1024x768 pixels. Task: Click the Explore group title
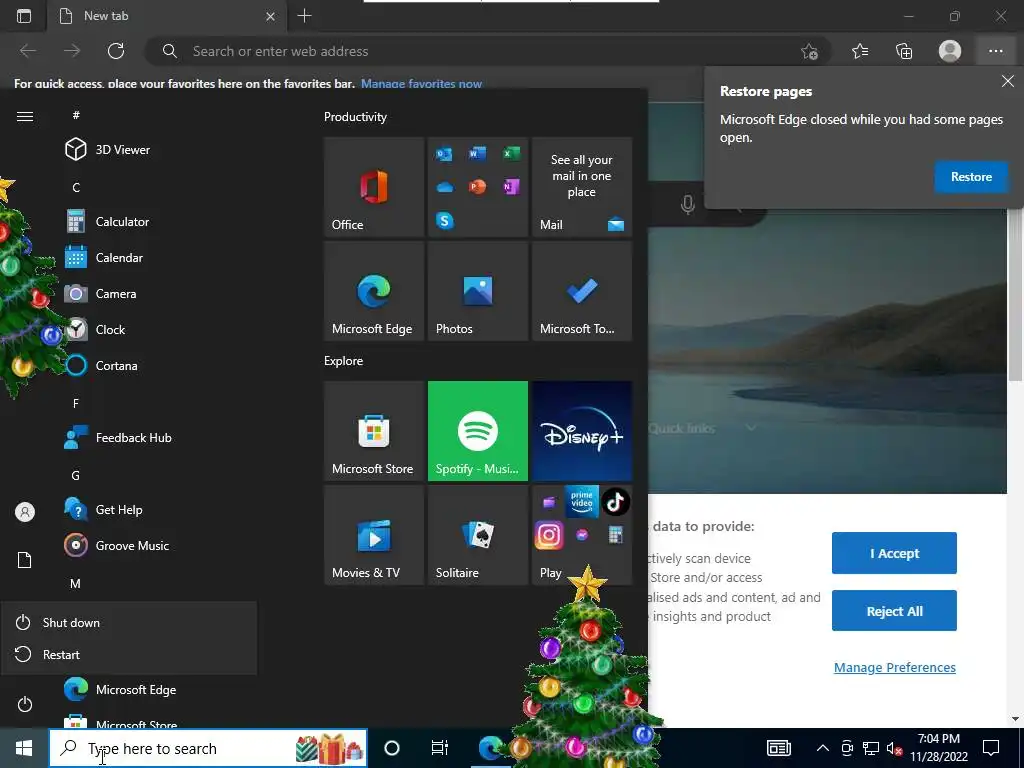[x=344, y=360]
